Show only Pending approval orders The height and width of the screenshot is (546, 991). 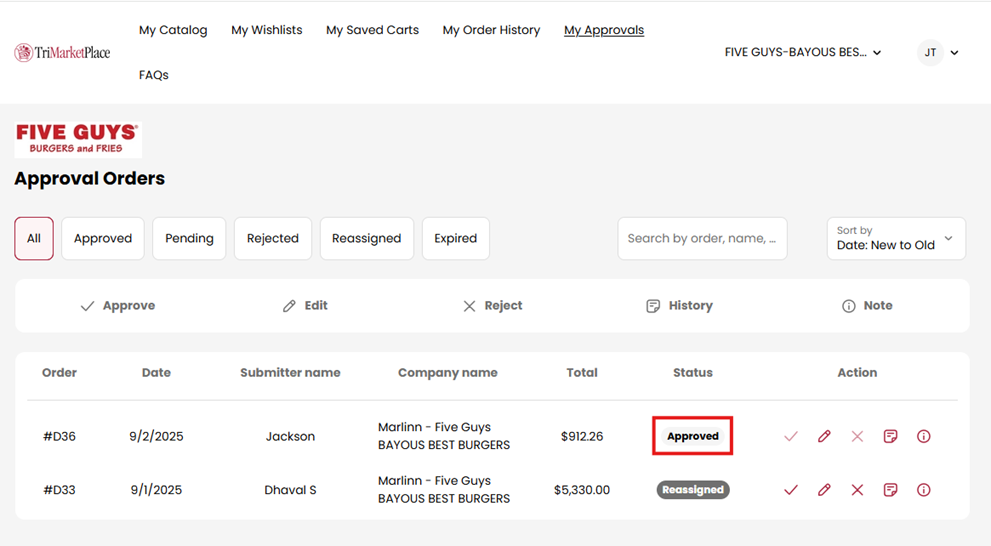click(189, 239)
